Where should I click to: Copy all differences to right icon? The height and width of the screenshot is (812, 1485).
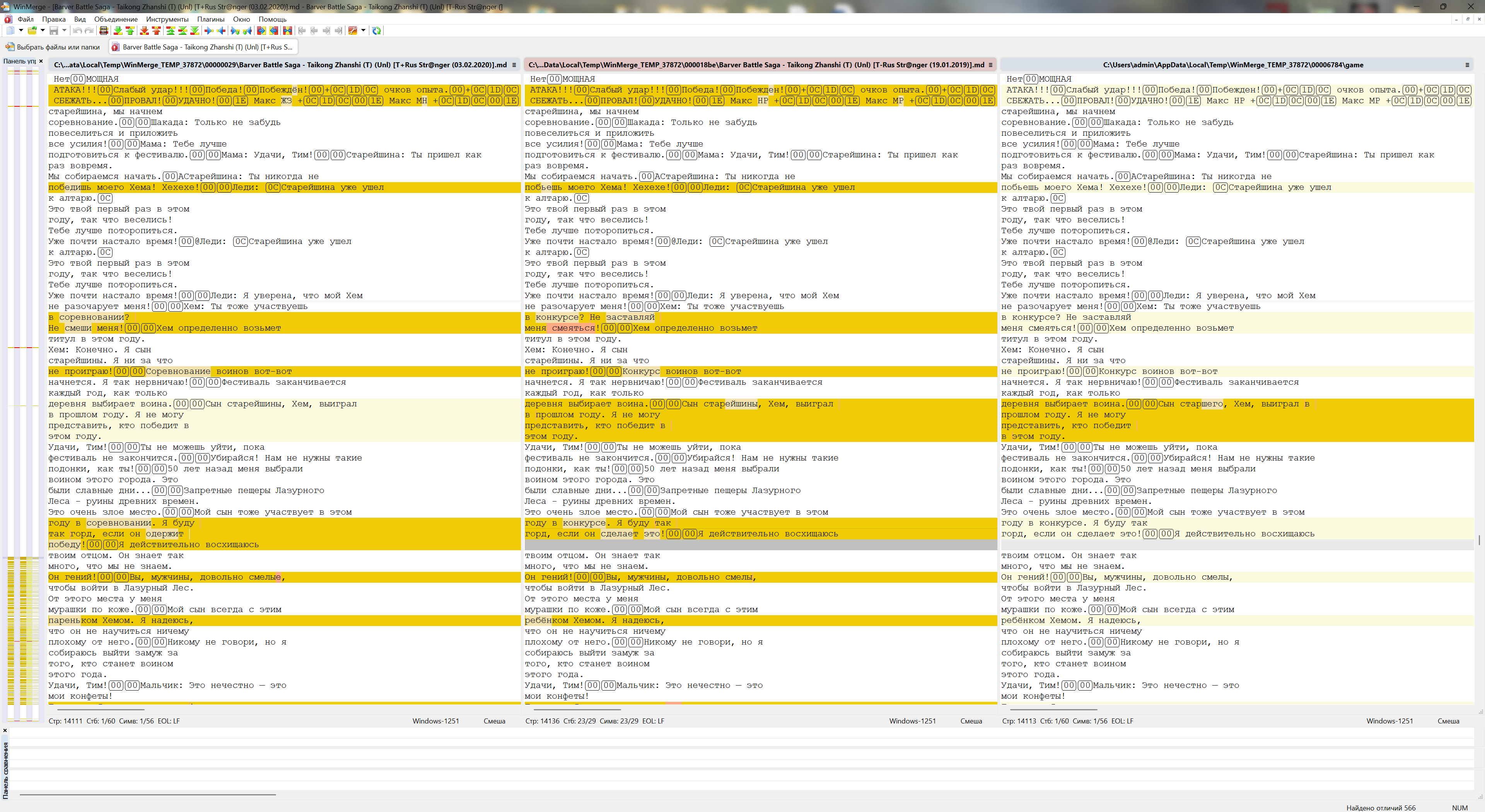[x=262, y=31]
